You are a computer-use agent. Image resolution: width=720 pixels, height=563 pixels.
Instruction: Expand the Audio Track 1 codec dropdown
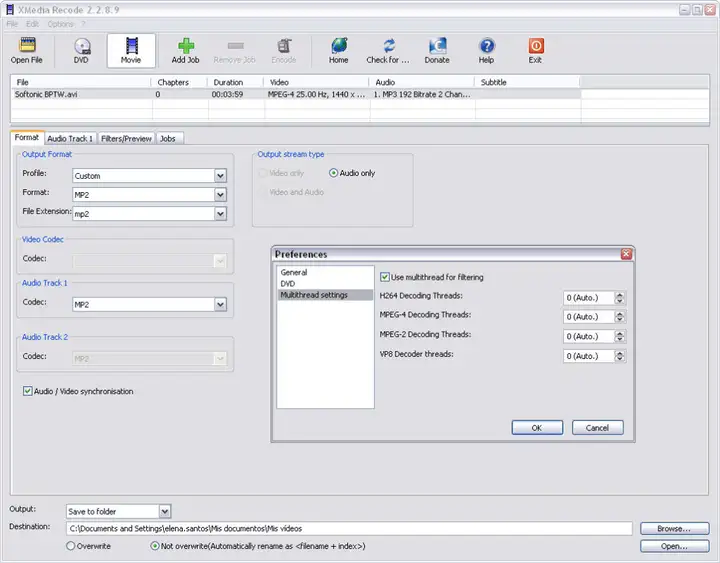[220, 304]
